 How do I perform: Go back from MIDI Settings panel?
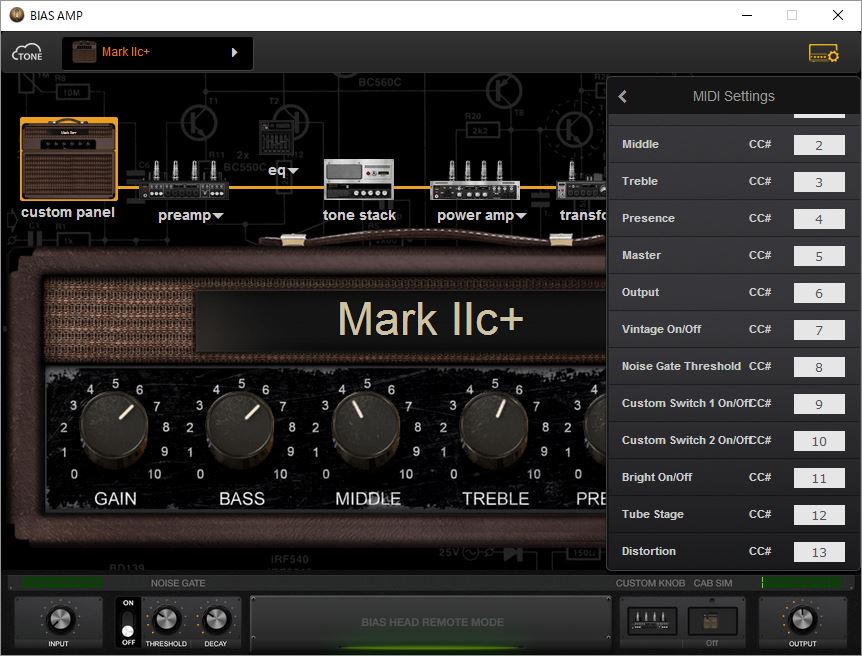point(622,96)
